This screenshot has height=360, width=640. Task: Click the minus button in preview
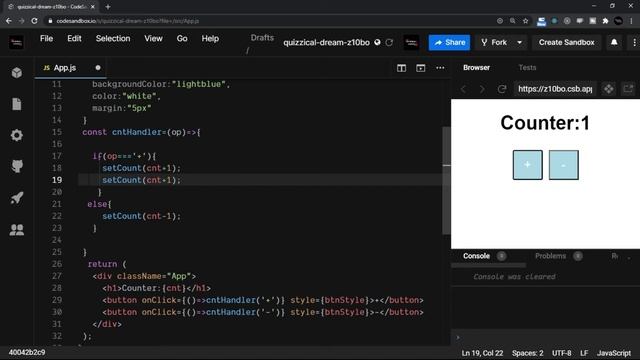563,165
